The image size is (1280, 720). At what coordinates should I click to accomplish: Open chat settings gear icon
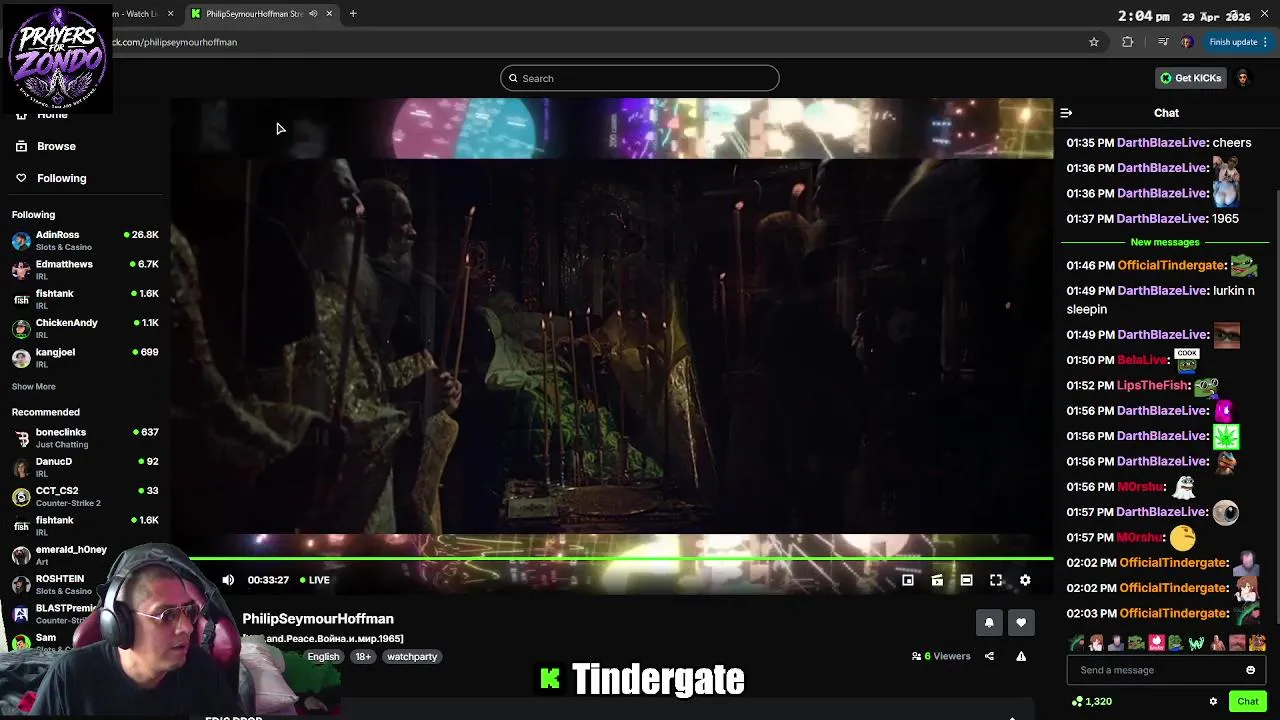1213,702
